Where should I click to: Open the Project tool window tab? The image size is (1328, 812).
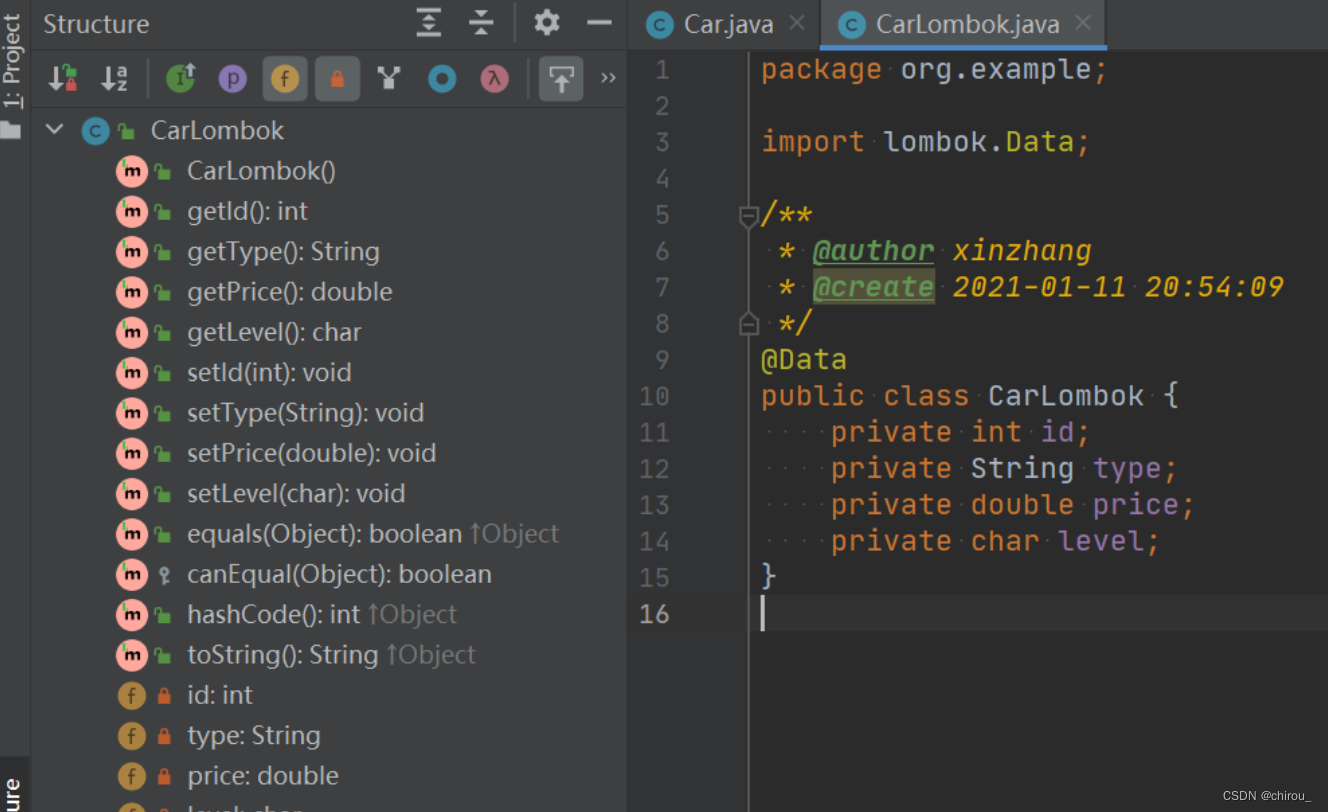pyautogui.click(x=11, y=62)
